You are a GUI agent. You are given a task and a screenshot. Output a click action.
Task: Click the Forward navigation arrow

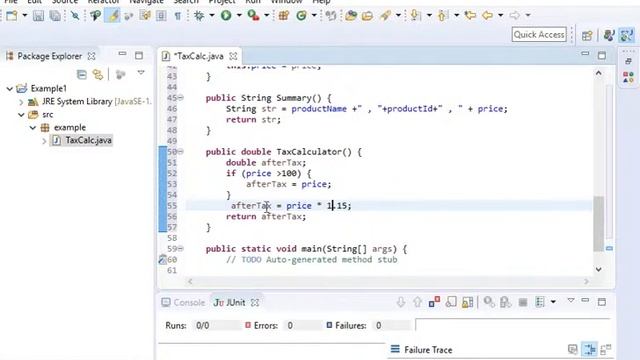(x=515, y=16)
